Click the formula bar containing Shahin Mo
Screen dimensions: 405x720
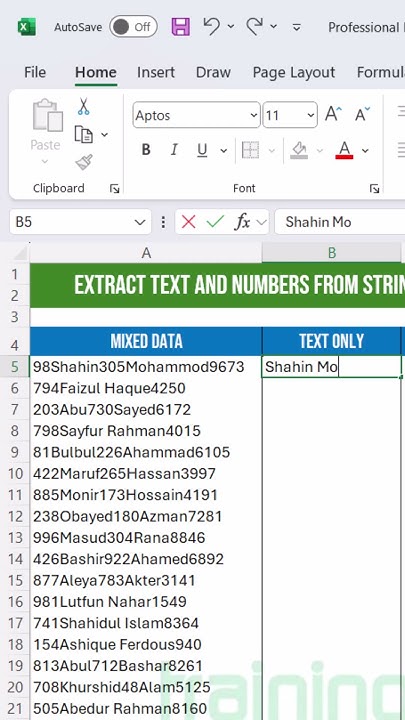[x=340, y=222]
